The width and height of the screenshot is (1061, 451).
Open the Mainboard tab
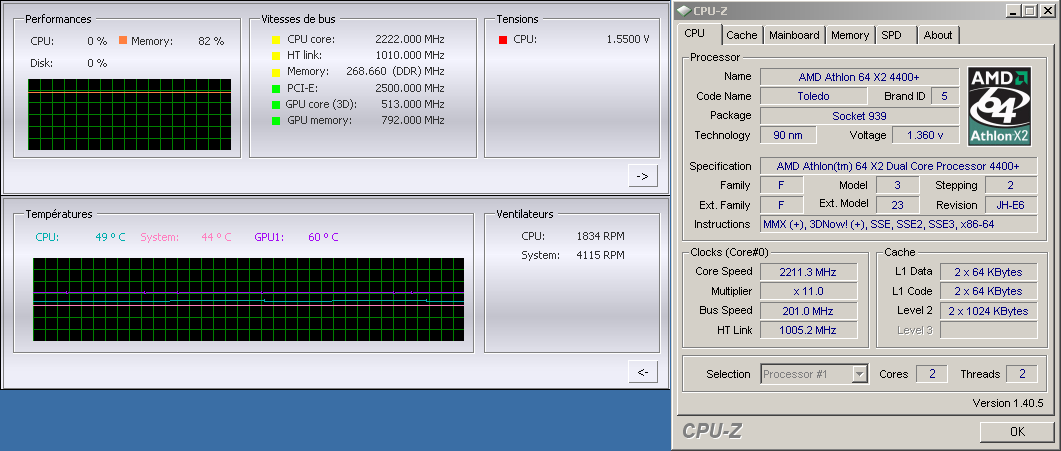(x=794, y=35)
